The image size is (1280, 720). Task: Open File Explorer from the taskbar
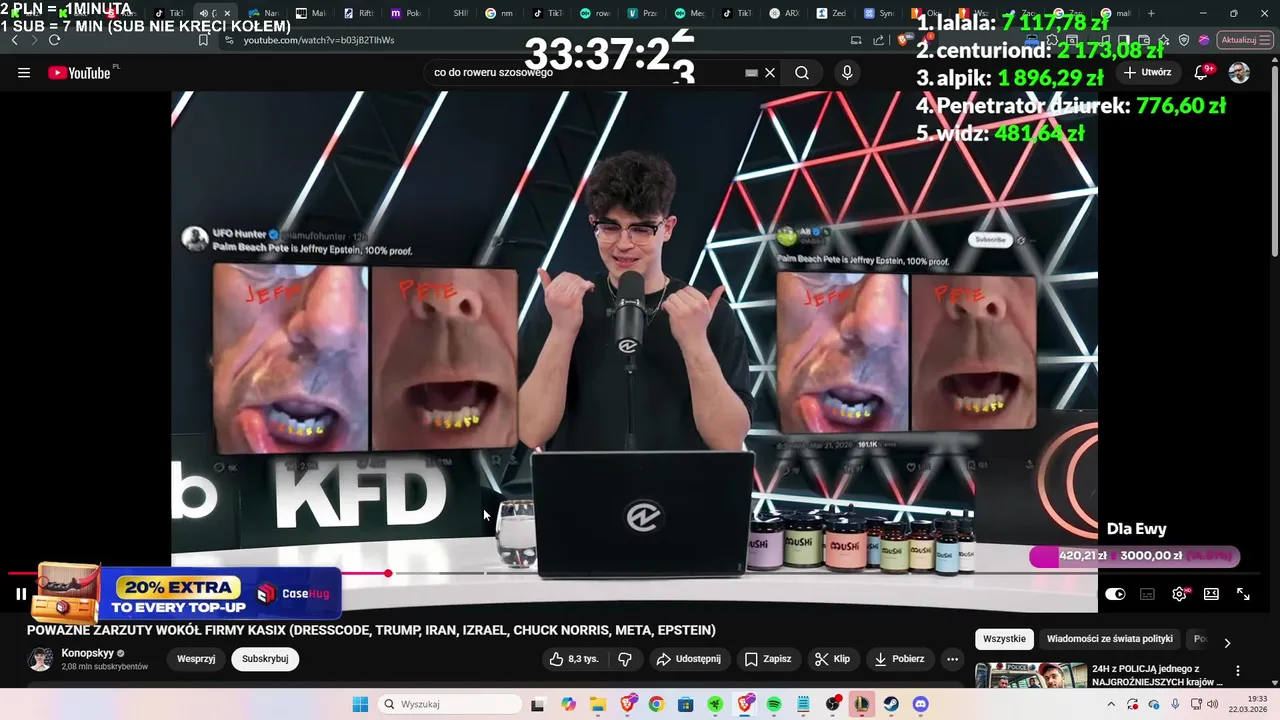[x=598, y=704]
